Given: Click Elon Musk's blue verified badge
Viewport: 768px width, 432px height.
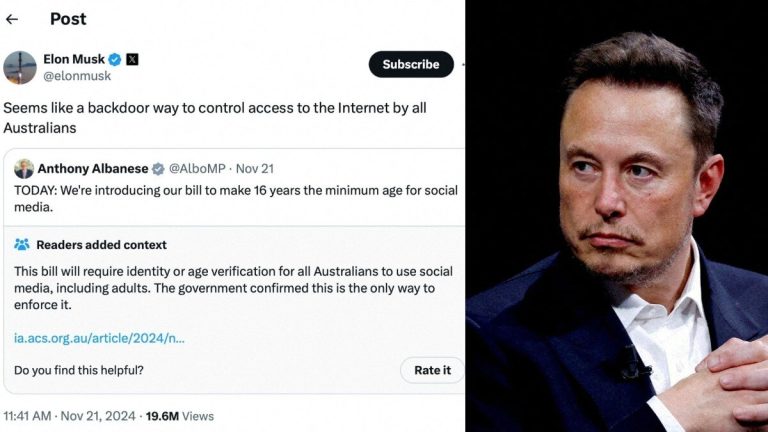Looking at the screenshot, I should coord(115,59).
